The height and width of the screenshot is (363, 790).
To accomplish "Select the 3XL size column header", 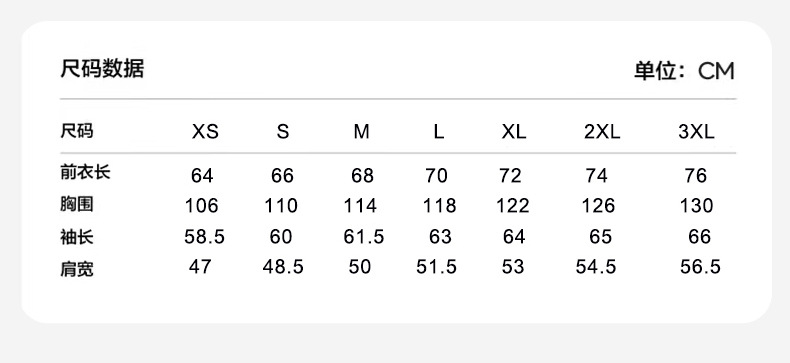I will pyautogui.click(x=696, y=132).
